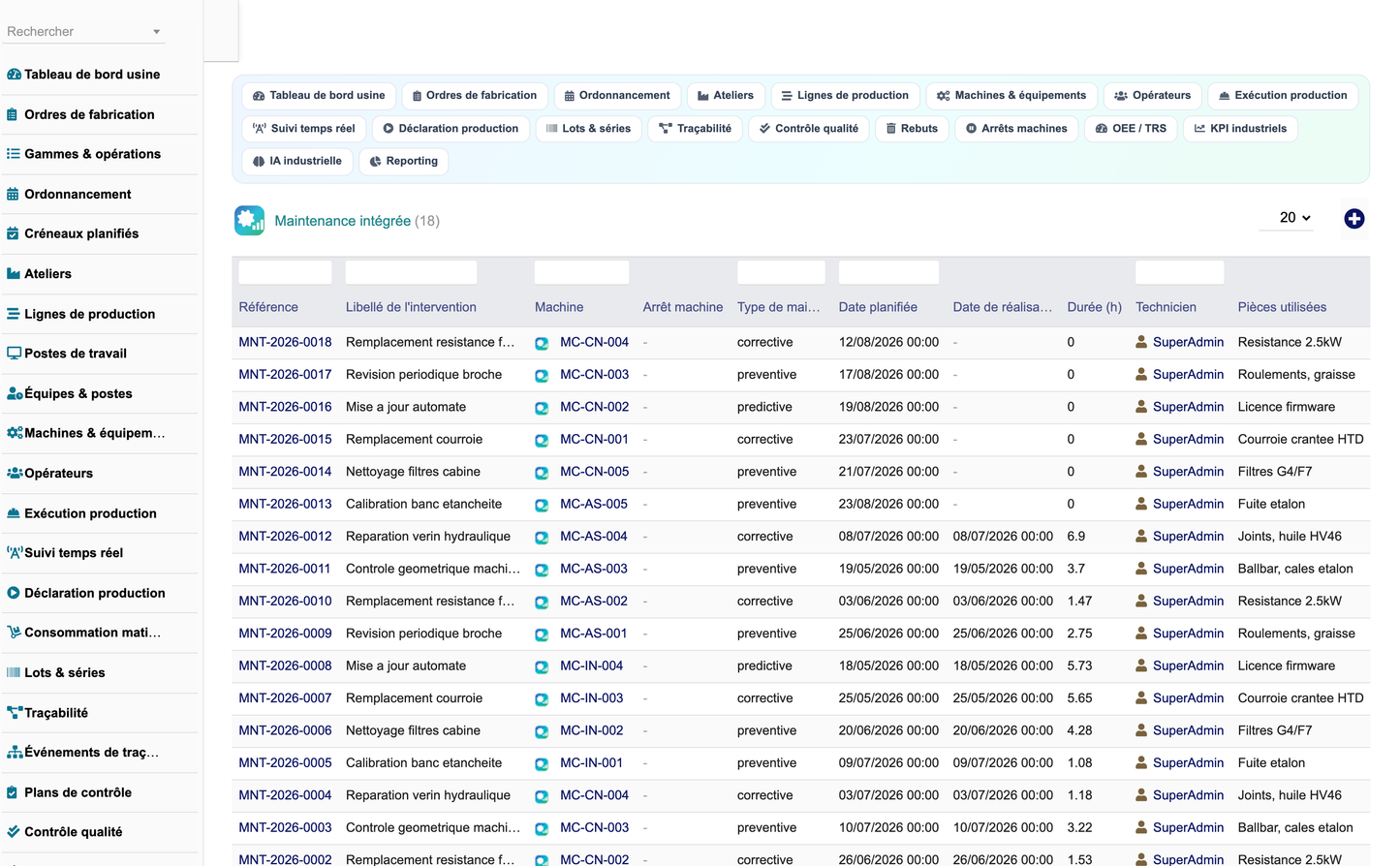Sort by the Durée (h) column header

click(1094, 307)
